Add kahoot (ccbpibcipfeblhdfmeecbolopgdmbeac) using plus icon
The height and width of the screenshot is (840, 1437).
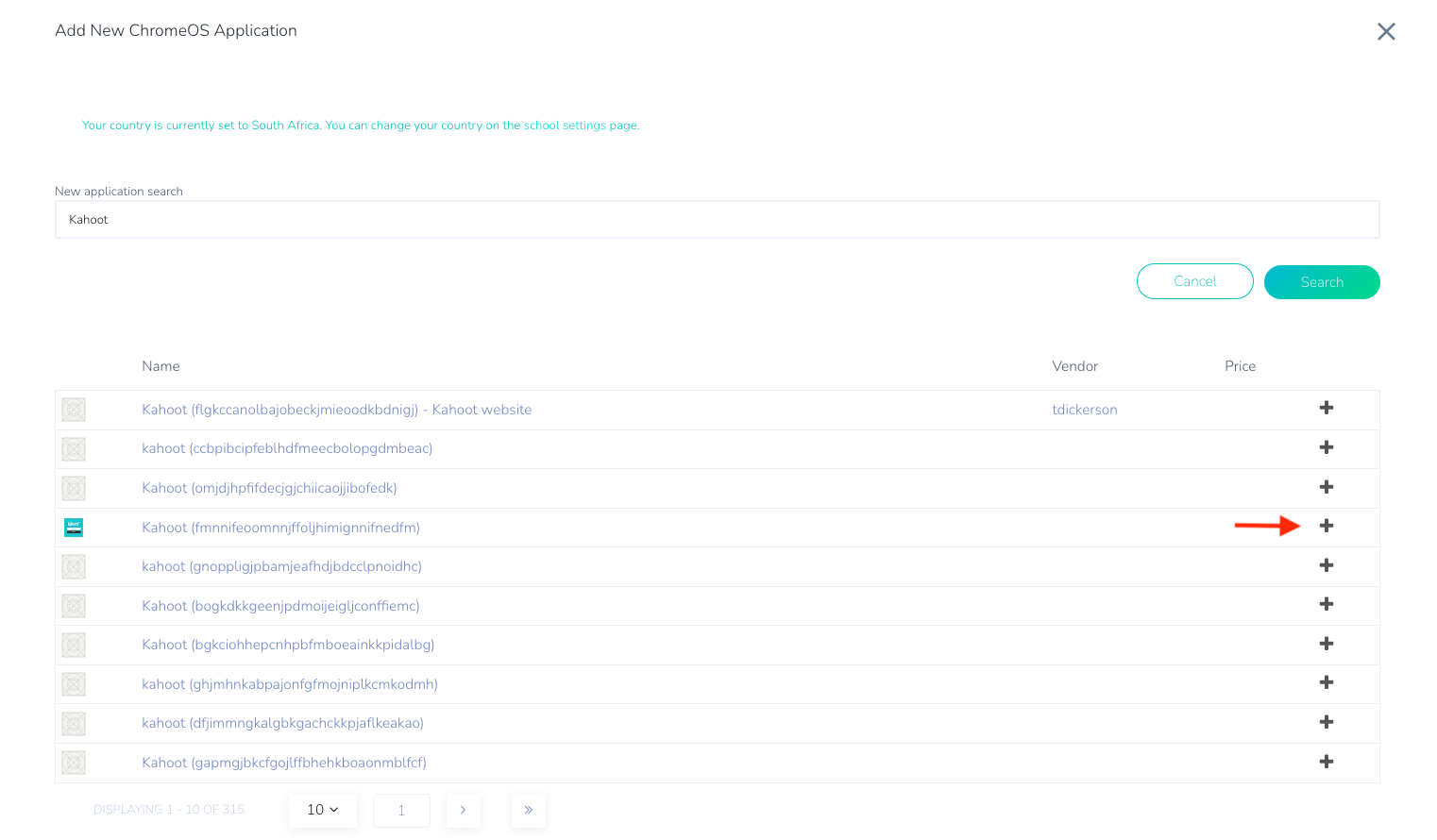point(1326,447)
